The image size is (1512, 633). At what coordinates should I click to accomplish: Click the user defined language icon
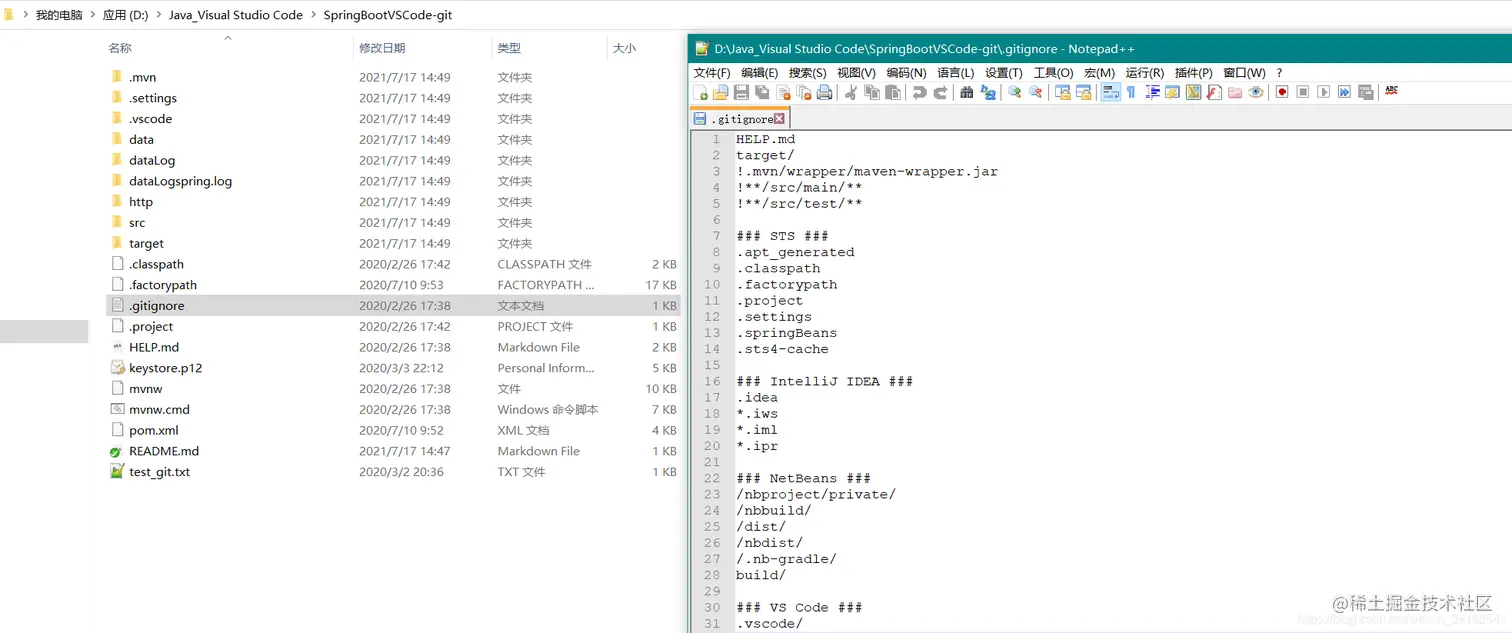coord(1173,92)
